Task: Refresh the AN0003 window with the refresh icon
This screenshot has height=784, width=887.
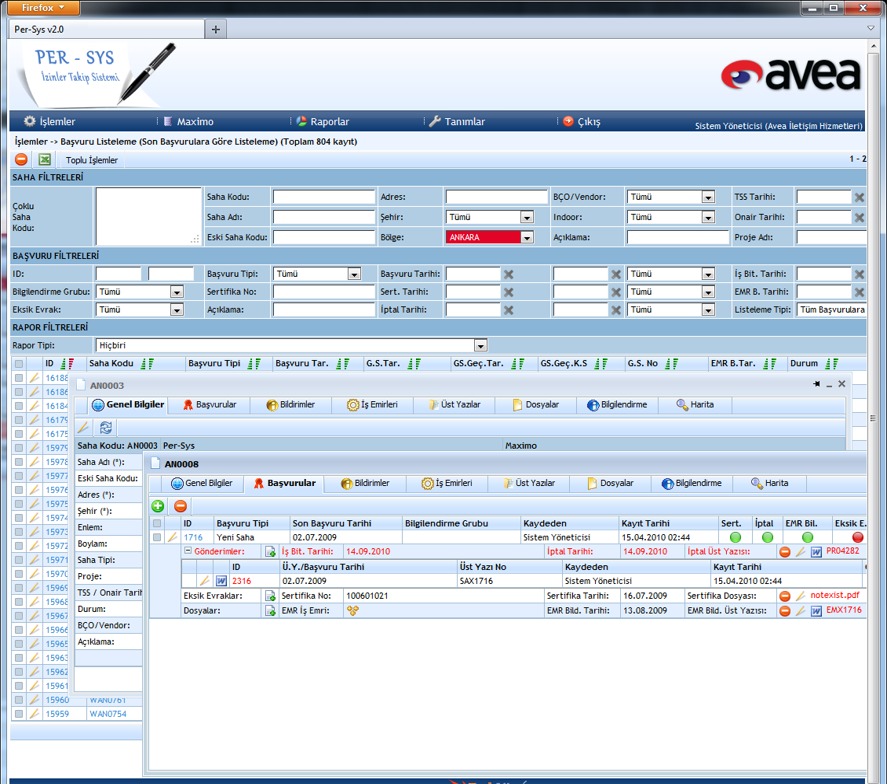Action: click(x=106, y=427)
